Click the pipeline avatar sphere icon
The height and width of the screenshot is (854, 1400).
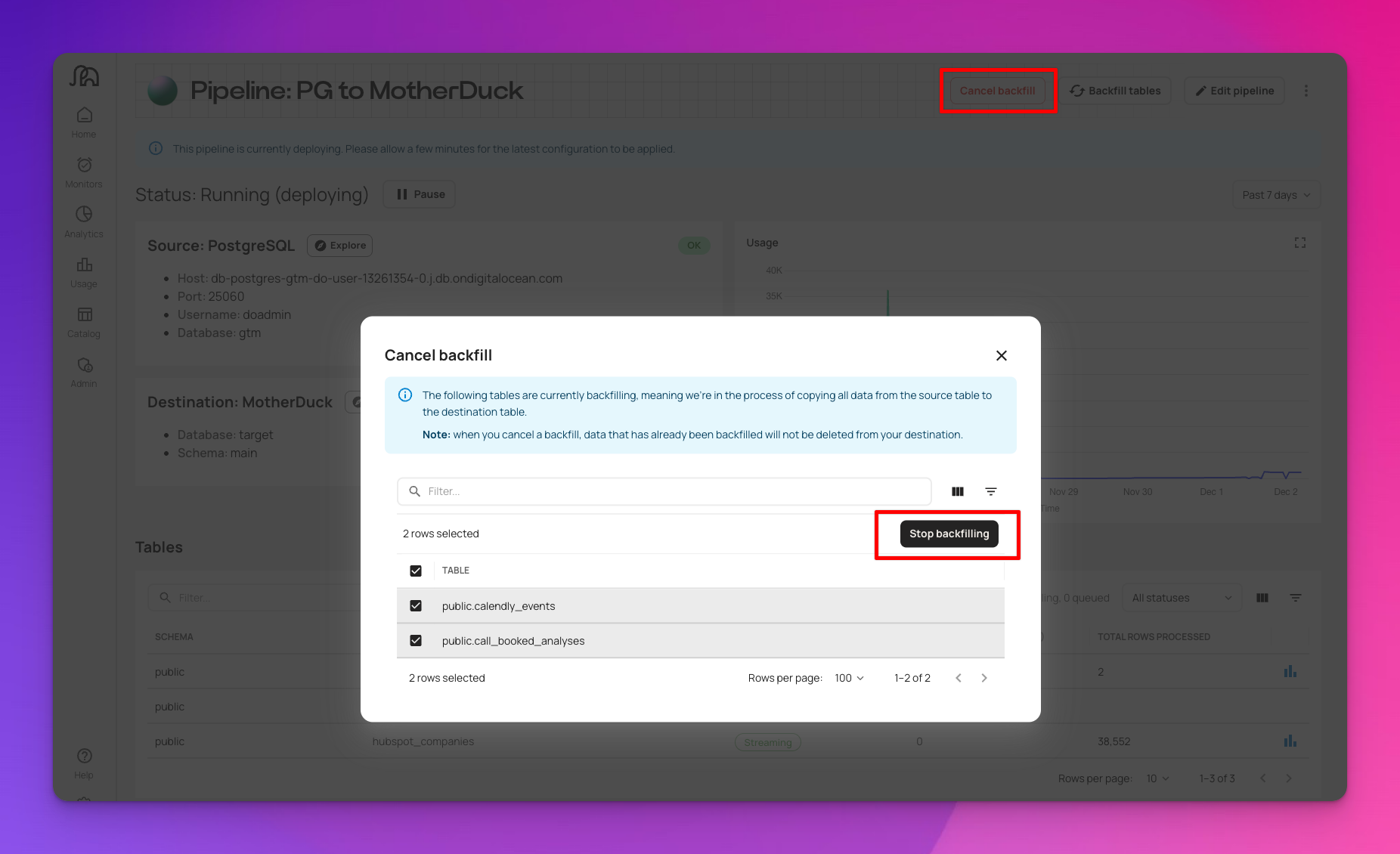click(163, 91)
